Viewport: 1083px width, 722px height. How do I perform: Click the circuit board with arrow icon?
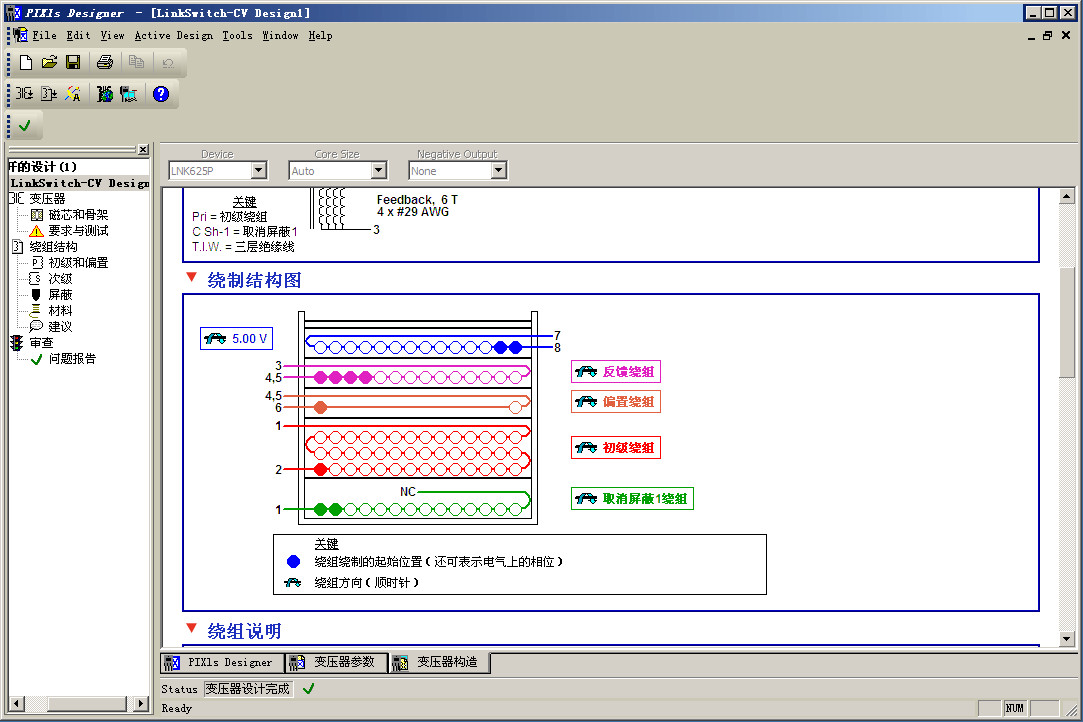[128, 94]
